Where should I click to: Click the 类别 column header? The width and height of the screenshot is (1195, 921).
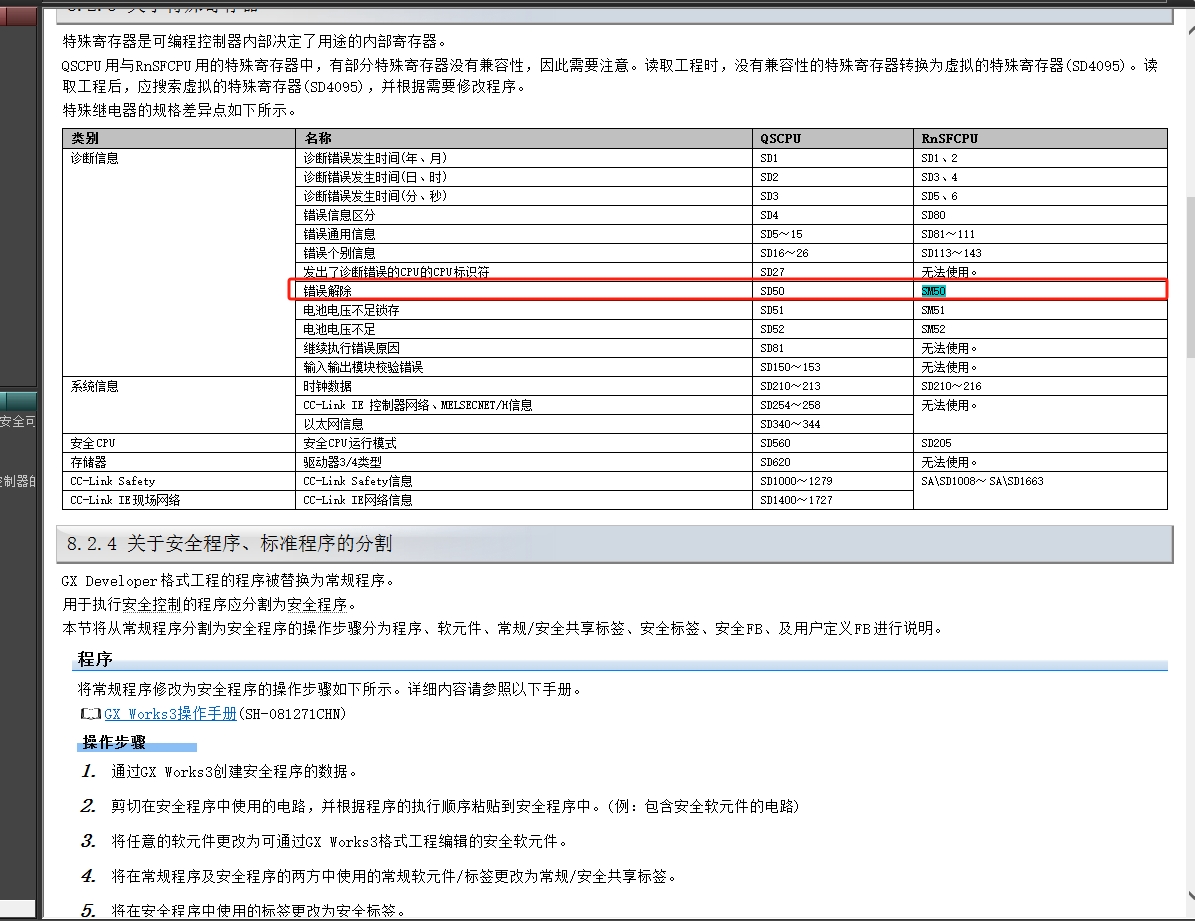pos(85,139)
